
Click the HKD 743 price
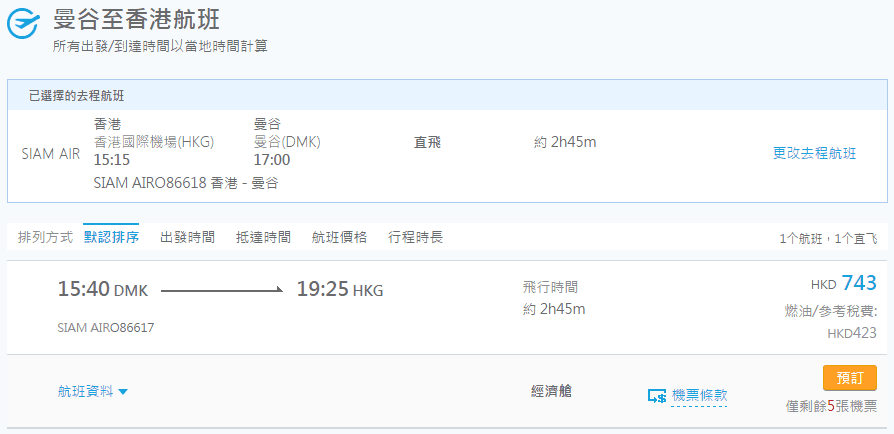844,284
